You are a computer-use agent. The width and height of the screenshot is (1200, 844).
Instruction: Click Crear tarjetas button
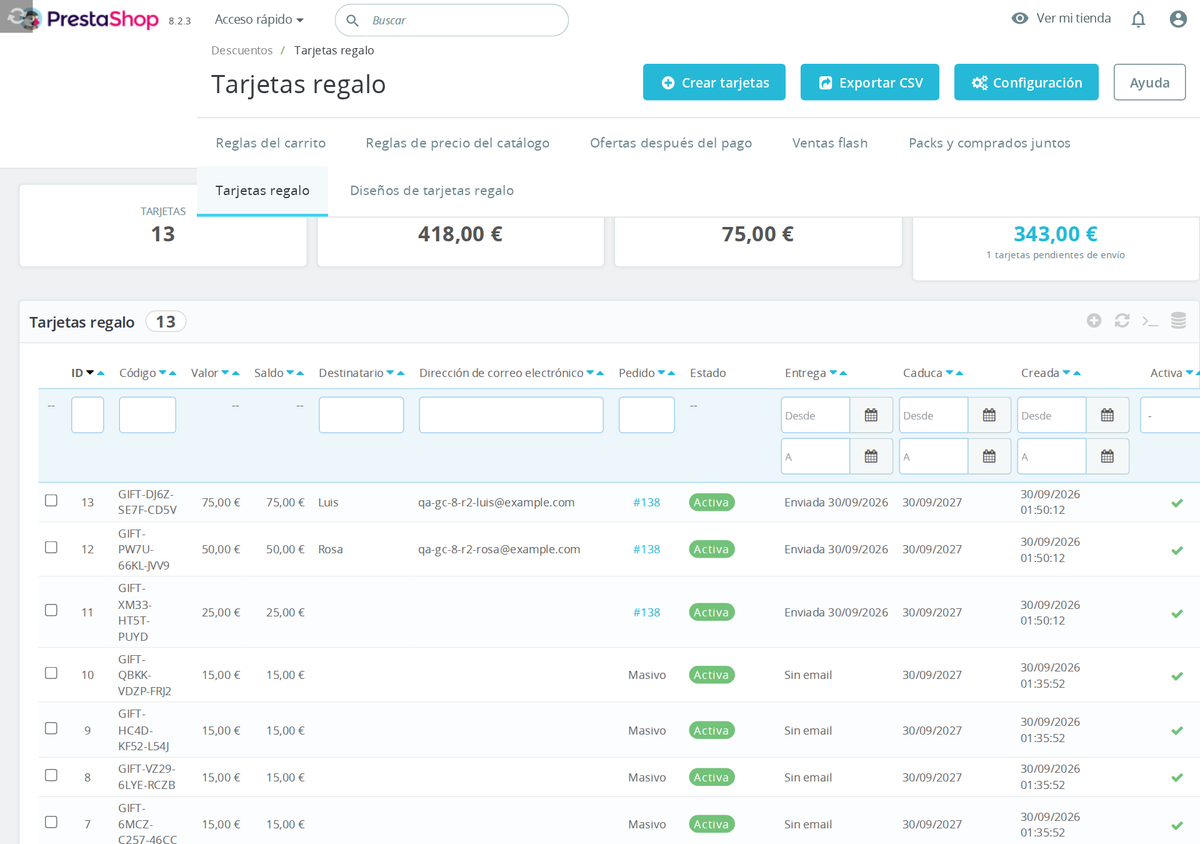click(714, 82)
